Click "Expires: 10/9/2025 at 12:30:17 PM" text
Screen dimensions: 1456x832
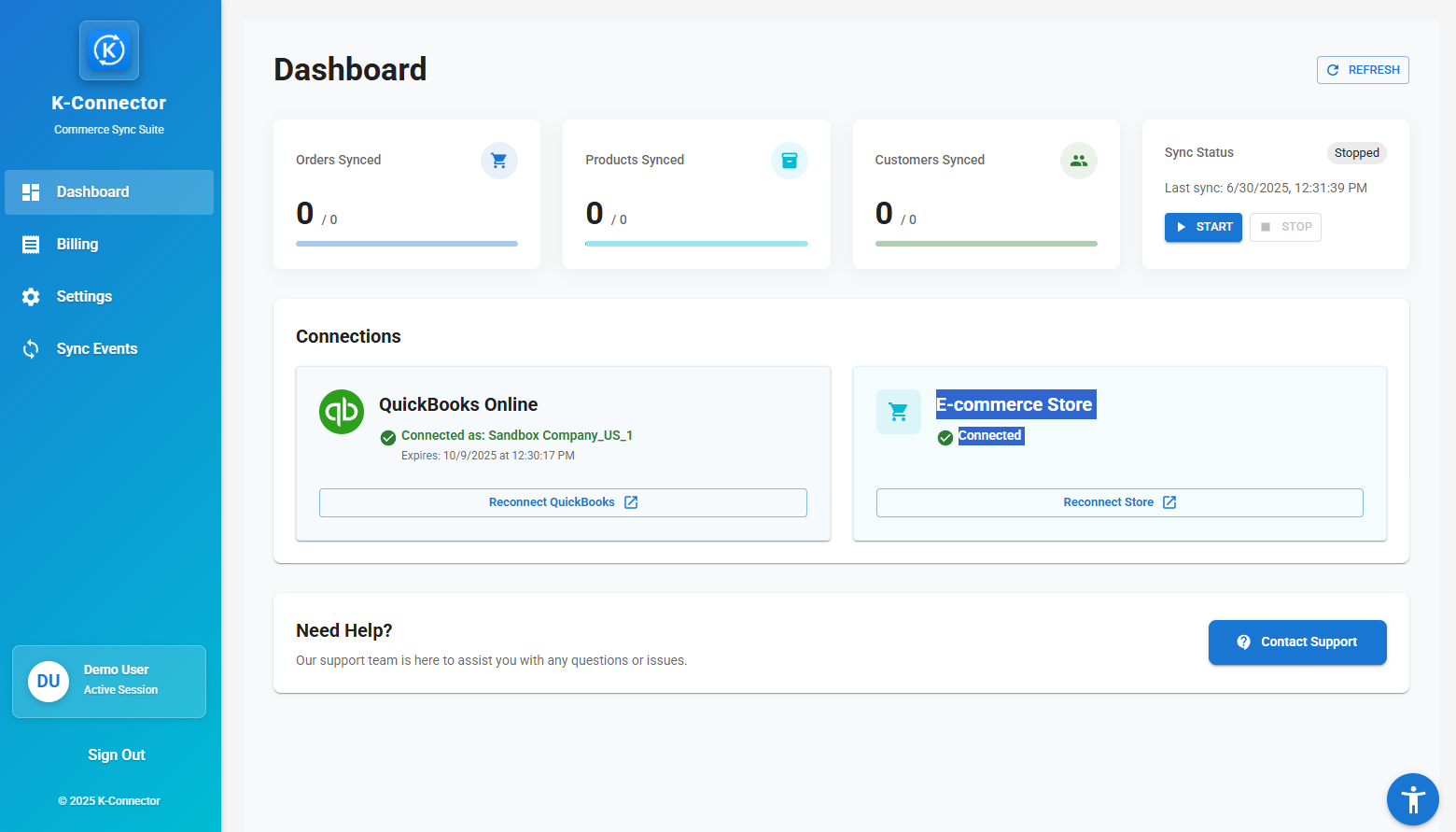point(488,456)
